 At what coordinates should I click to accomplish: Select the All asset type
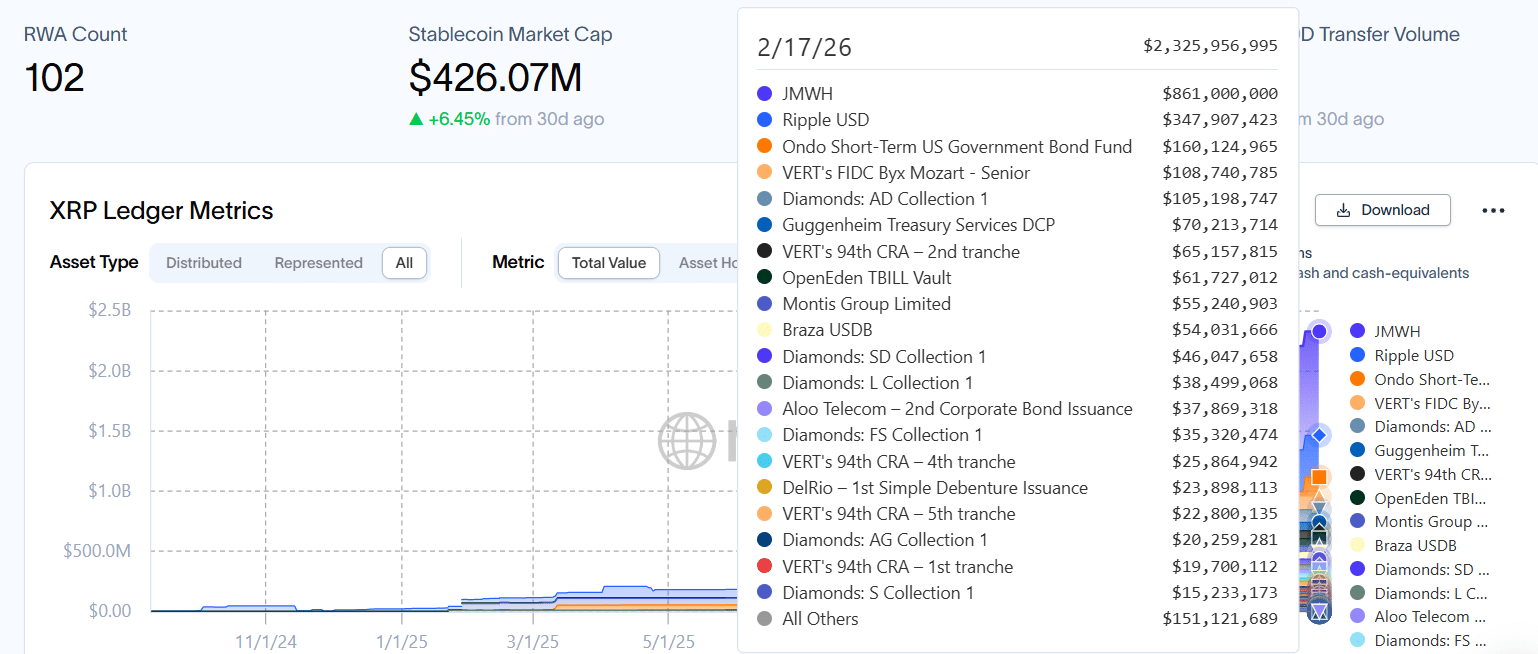click(x=404, y=263)
